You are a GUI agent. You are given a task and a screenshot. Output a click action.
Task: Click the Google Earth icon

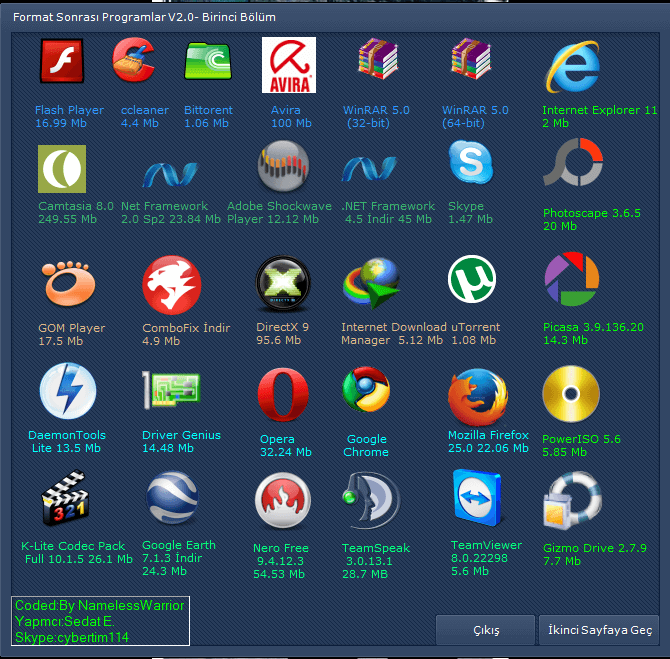pos(172,501)
